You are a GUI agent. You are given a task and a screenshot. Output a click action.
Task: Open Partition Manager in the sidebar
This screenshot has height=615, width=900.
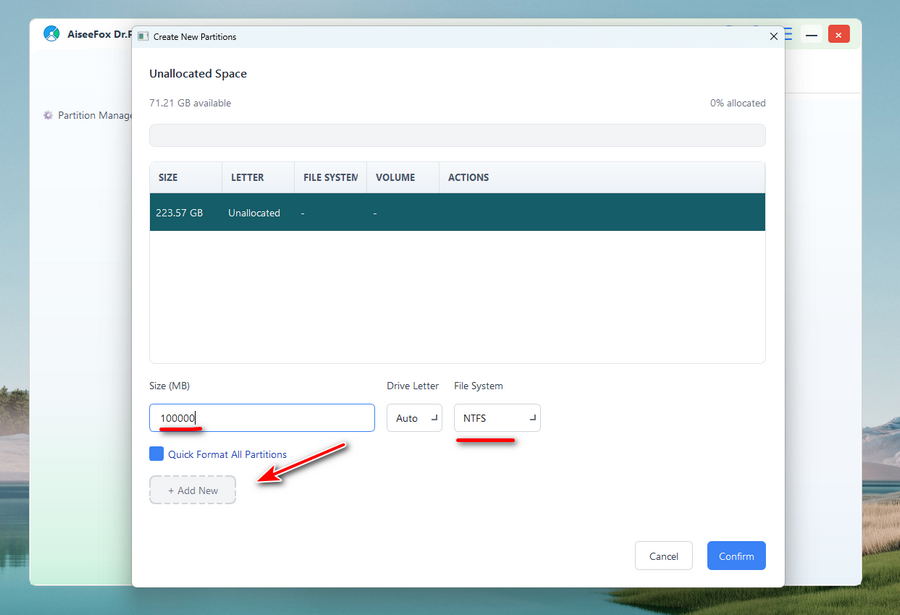pyautogui.click(x=89, y=115)
